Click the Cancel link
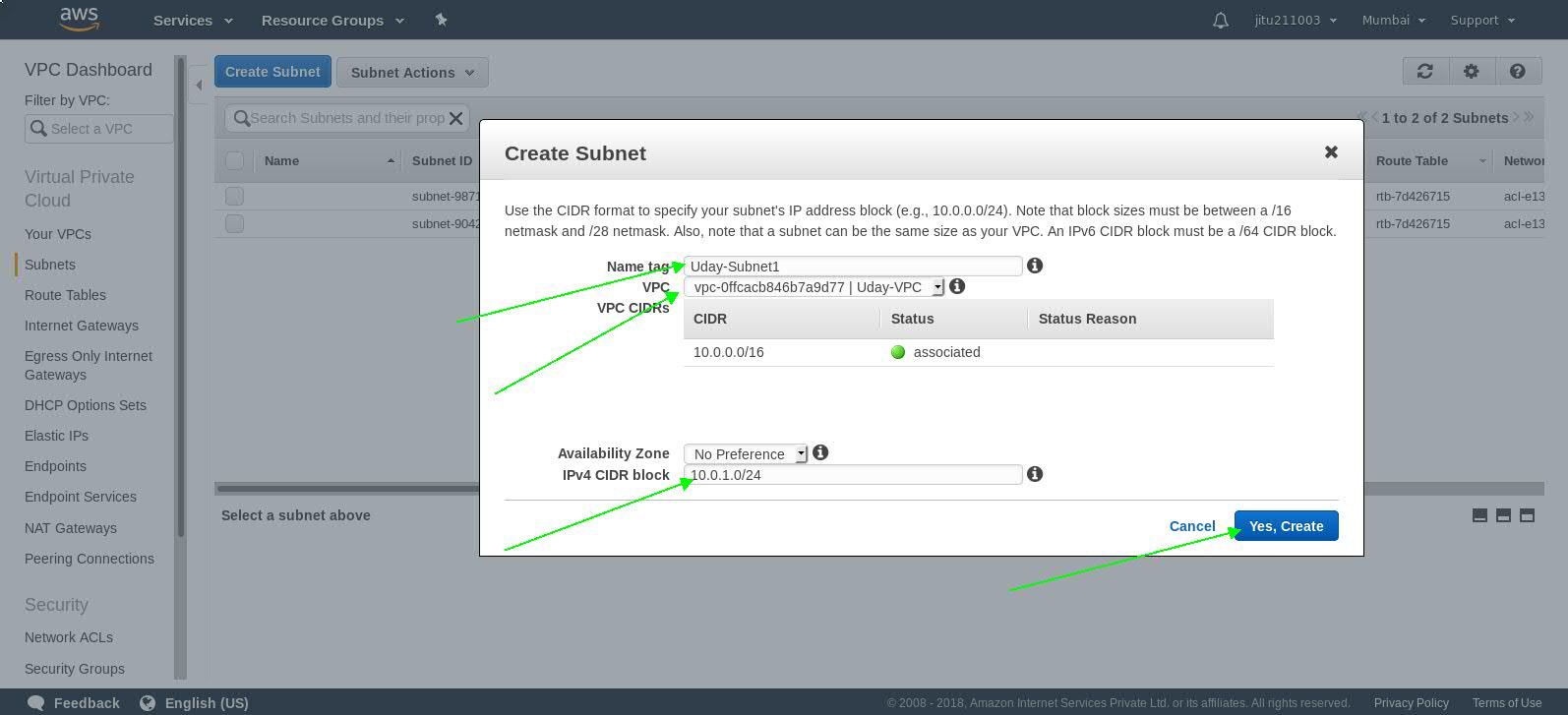 coord(1192,526)
